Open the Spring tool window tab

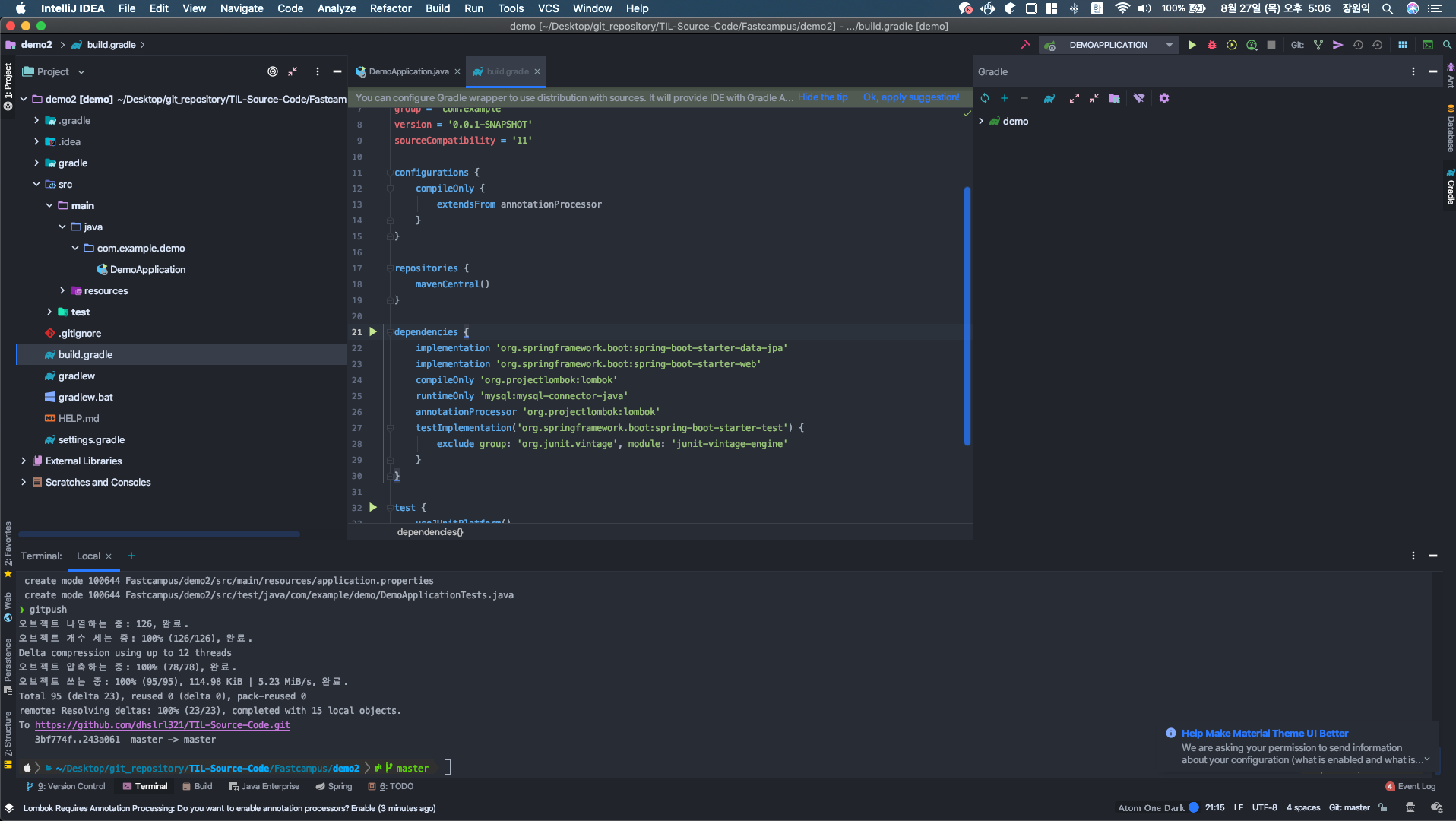[x=334, y=786]
